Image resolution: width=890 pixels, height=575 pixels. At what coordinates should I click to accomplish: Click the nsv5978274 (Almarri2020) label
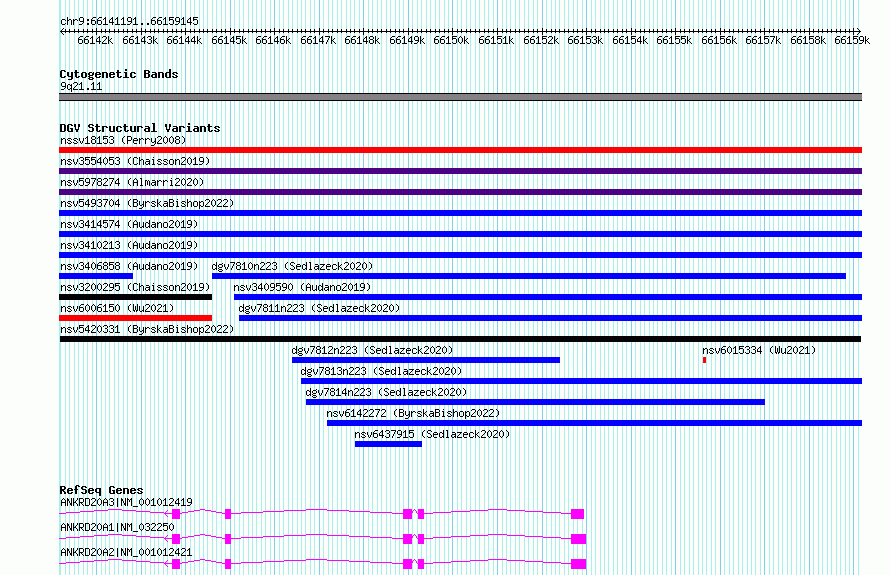pyautogui.click(x=132, y=182)
